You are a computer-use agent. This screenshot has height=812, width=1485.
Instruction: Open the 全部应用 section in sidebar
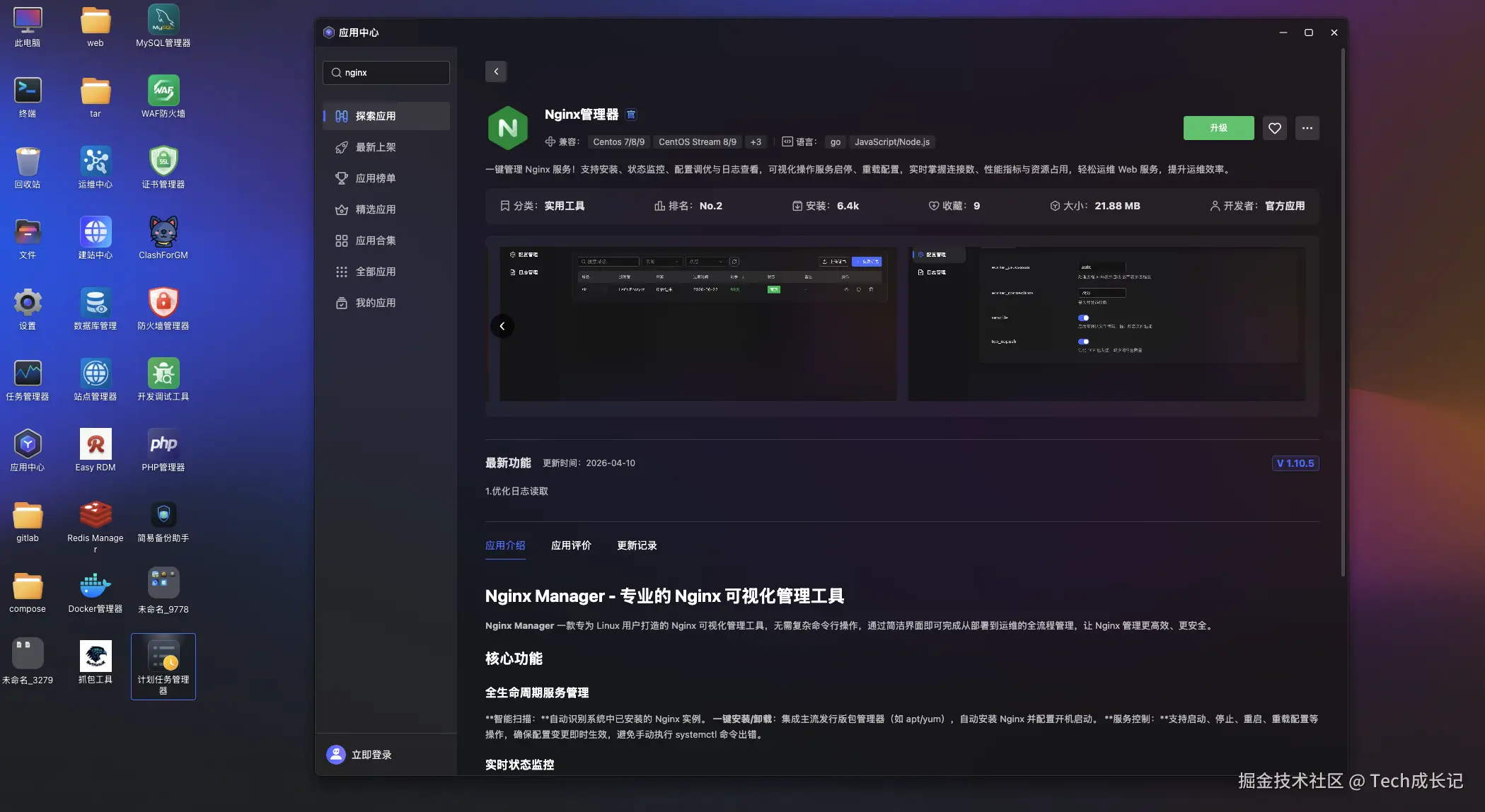click(x=376, y=271)
